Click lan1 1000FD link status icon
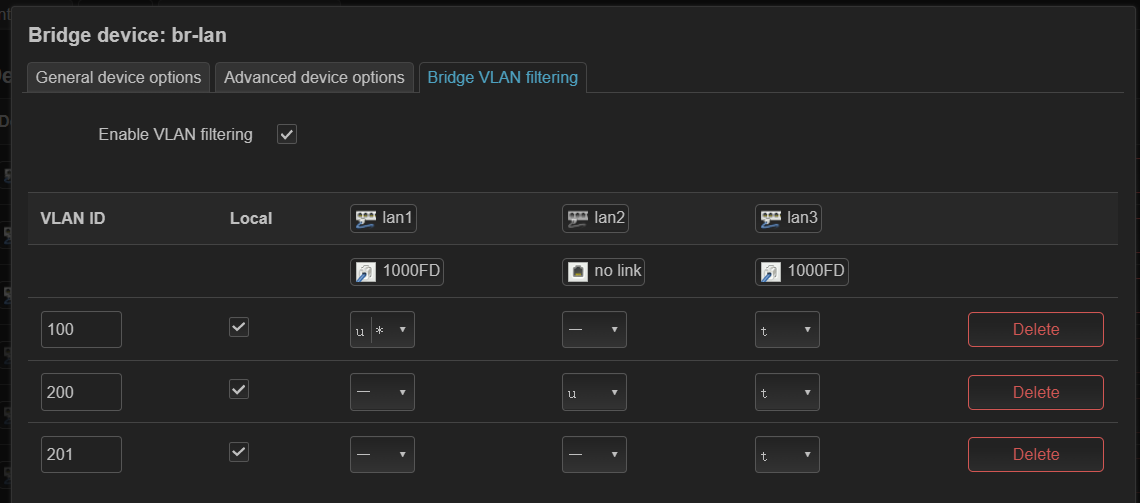The image size is (1140, 503). 367,272
